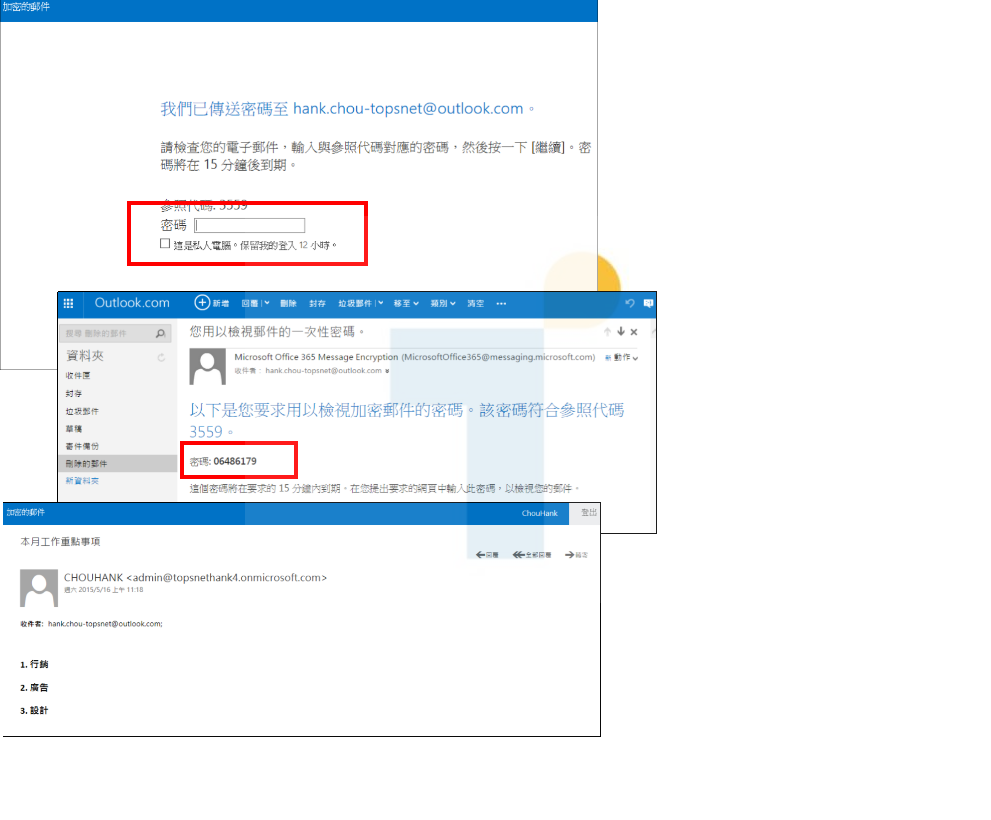The image size is (991, 820).
Task: Click CHOUHANK admin@topsnethank4.onmicrosoft.com sender text
Action: 195,577
